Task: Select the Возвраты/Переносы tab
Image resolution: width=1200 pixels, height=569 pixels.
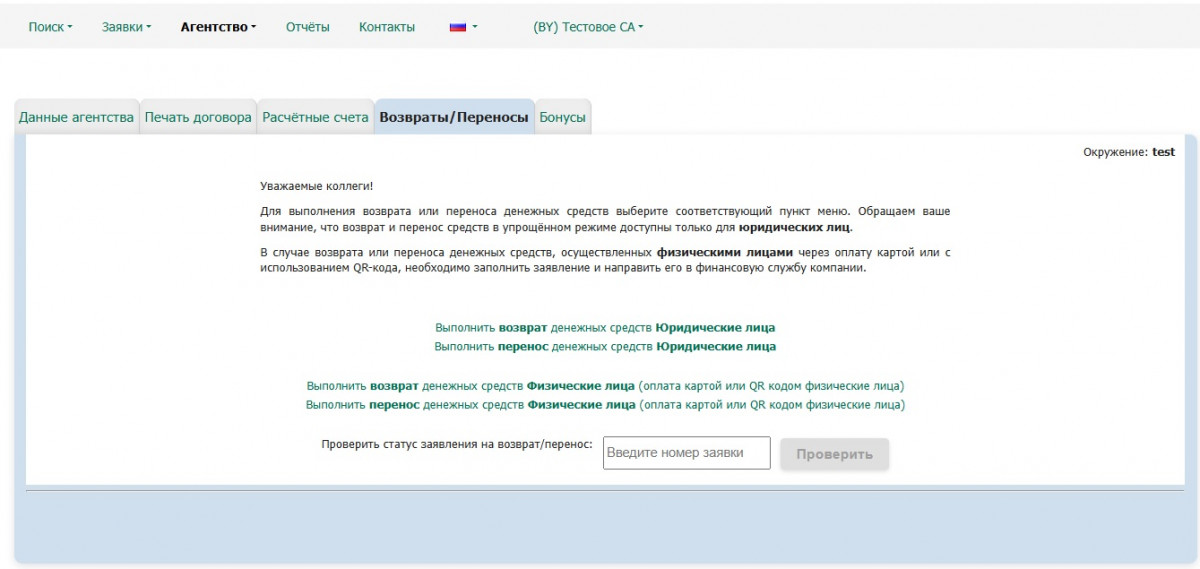Action: coord(454,117)
